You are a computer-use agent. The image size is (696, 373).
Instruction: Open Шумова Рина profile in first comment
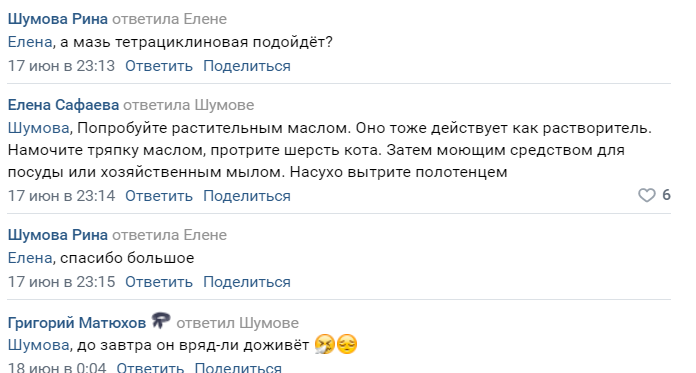pos(58,19)
